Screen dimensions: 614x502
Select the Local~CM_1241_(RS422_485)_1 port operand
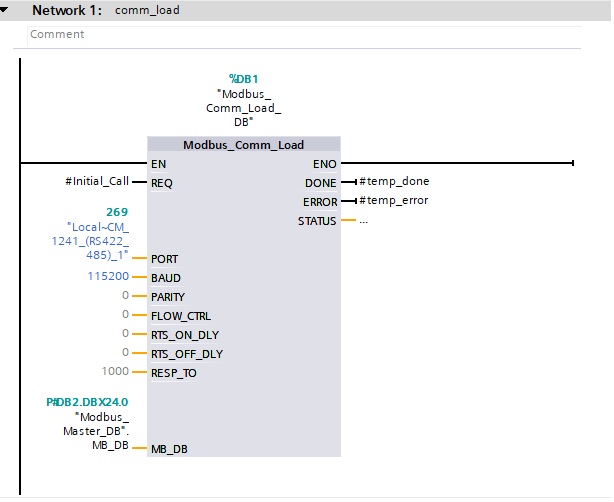pyautogui.click(x=90, y=241)
